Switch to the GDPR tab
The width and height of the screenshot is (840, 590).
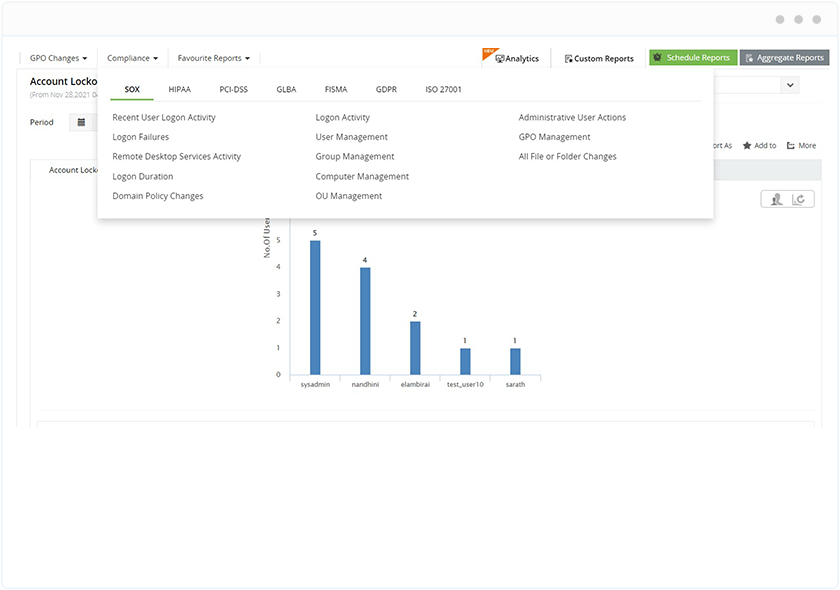[x=386, y=89]
